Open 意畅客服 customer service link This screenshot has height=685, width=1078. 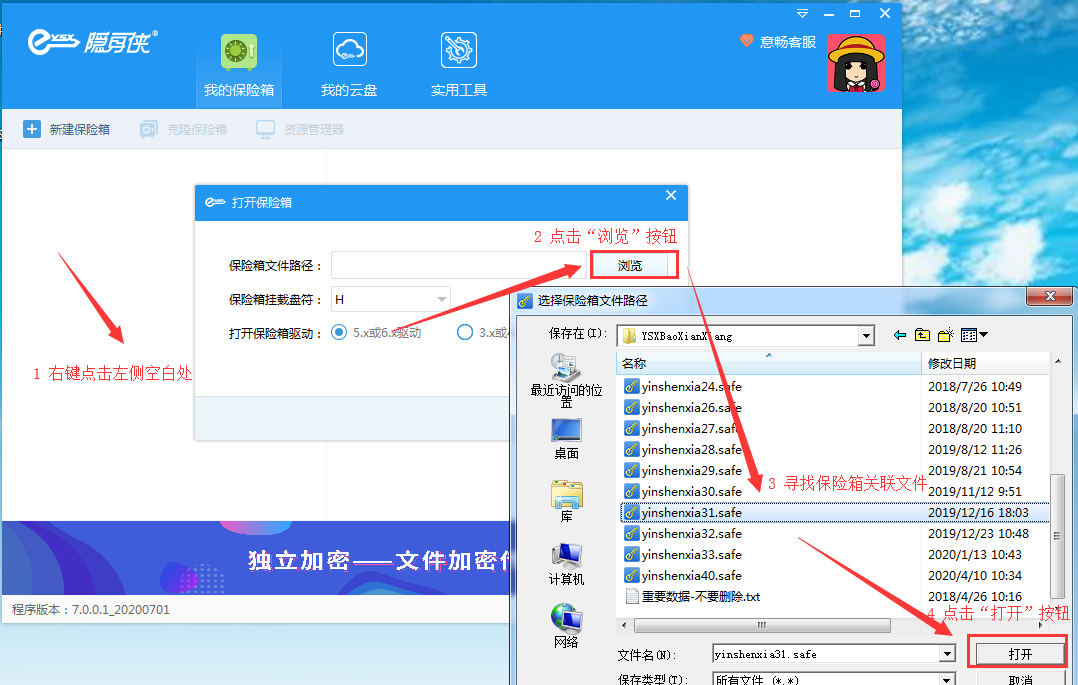(x=778, y=42)
